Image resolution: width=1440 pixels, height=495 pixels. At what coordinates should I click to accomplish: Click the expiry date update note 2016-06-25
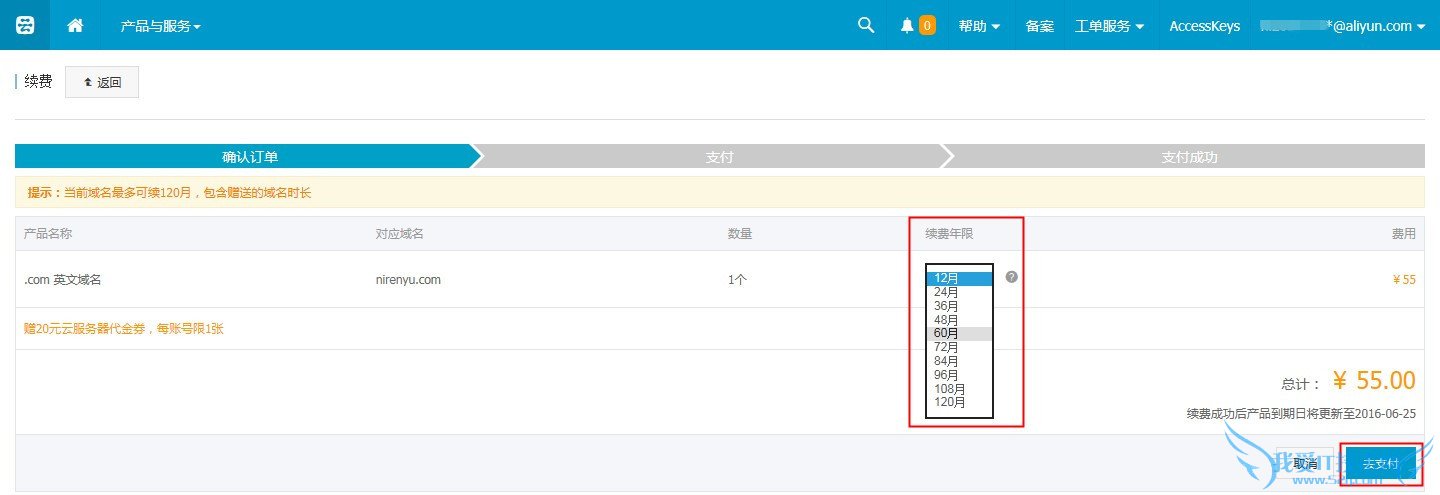[x=1301, y=414]
